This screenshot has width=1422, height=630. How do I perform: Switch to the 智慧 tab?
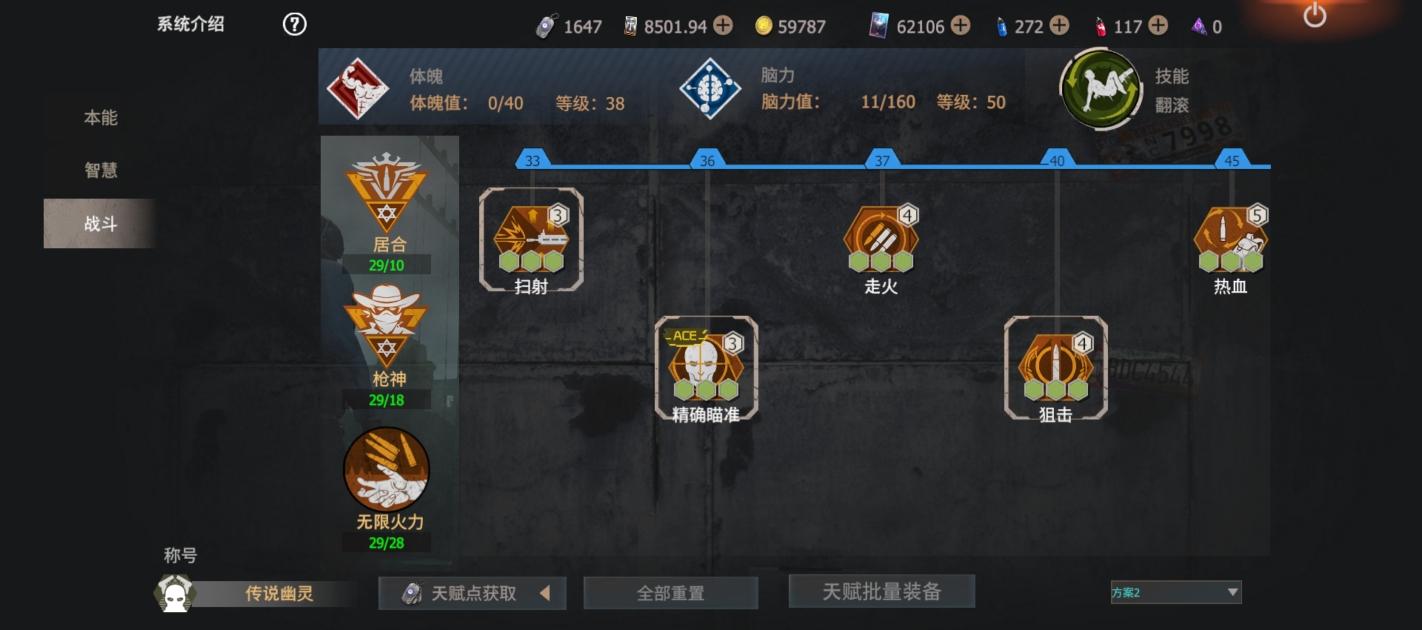tap(100, 170)
